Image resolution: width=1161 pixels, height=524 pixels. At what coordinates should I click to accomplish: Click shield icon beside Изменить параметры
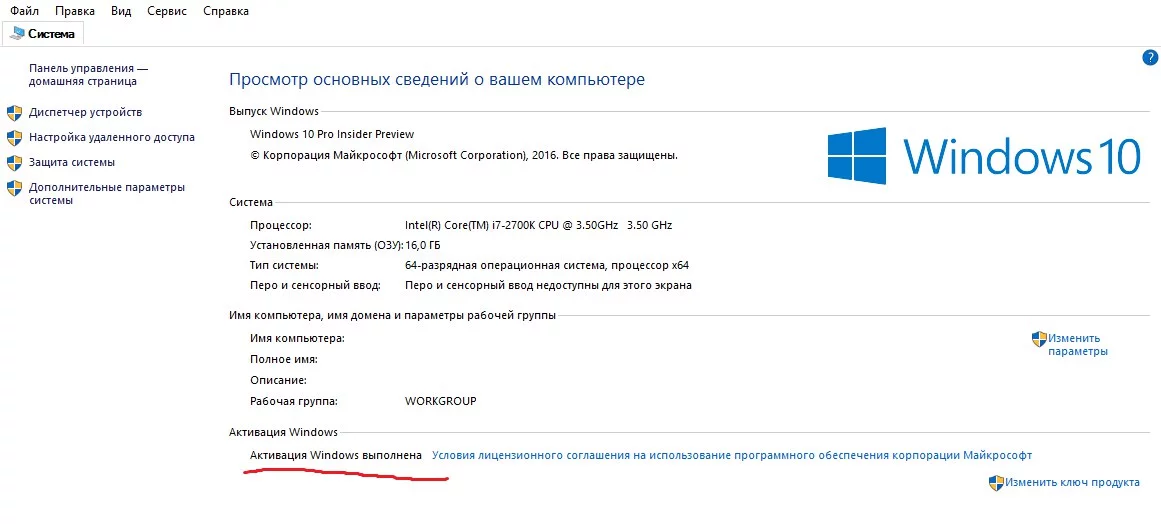pos(1039,339)
